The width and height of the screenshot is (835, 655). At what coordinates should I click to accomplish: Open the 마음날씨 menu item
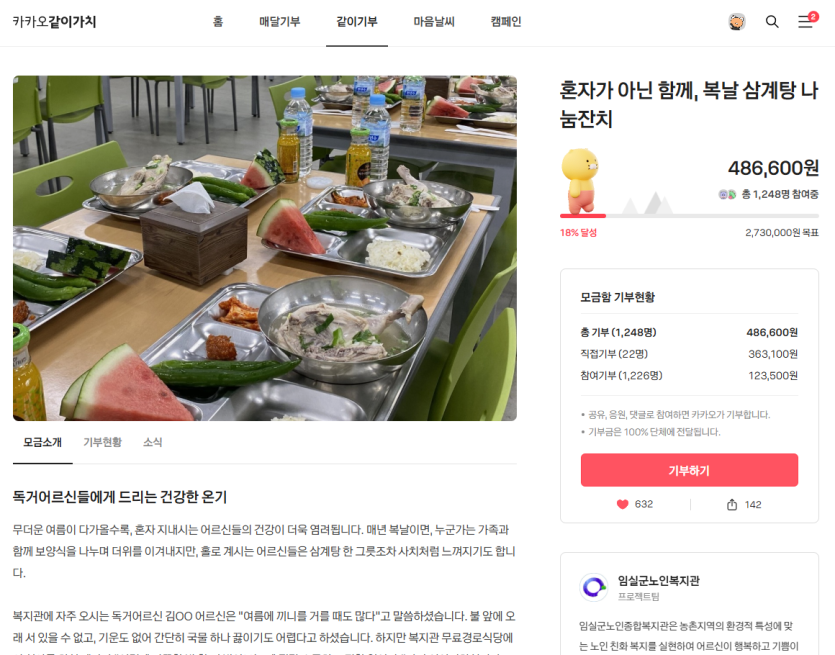(x=434, y=22)
